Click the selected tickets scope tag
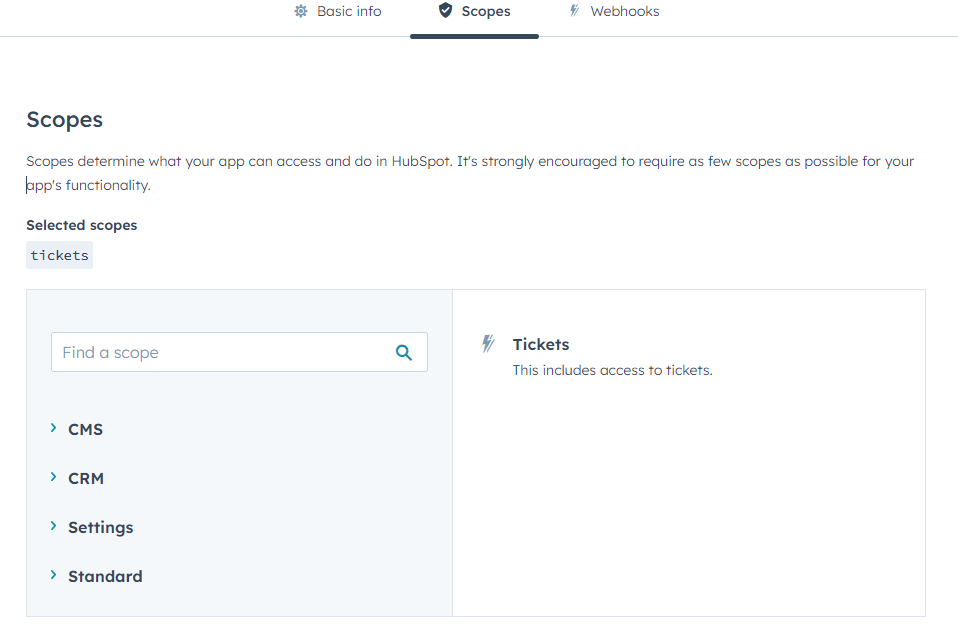Viewport: 958px width, 641px height. 59,255
